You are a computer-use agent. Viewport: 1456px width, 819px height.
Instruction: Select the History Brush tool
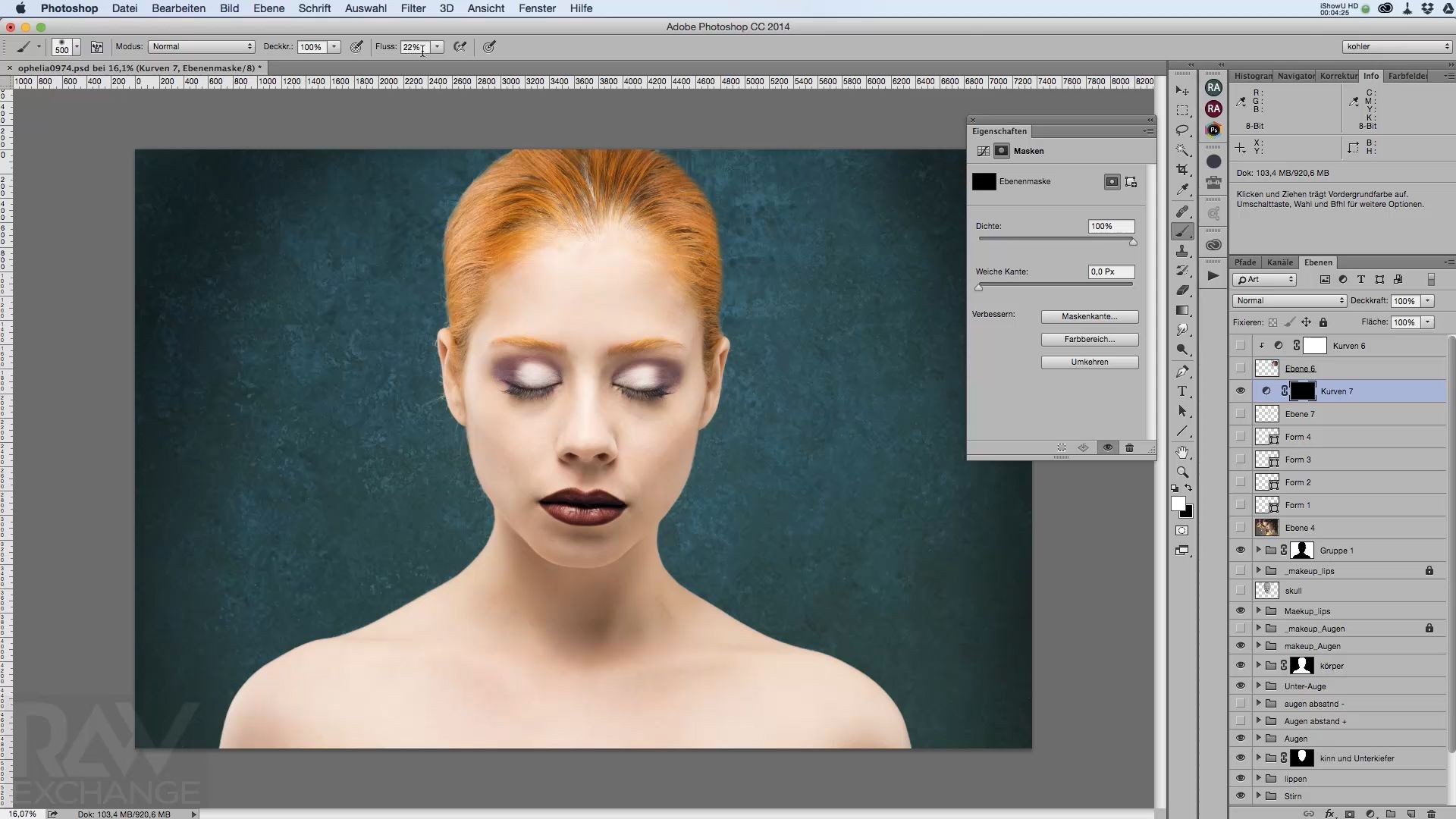pyautogui.click(x=1182, y=271)
